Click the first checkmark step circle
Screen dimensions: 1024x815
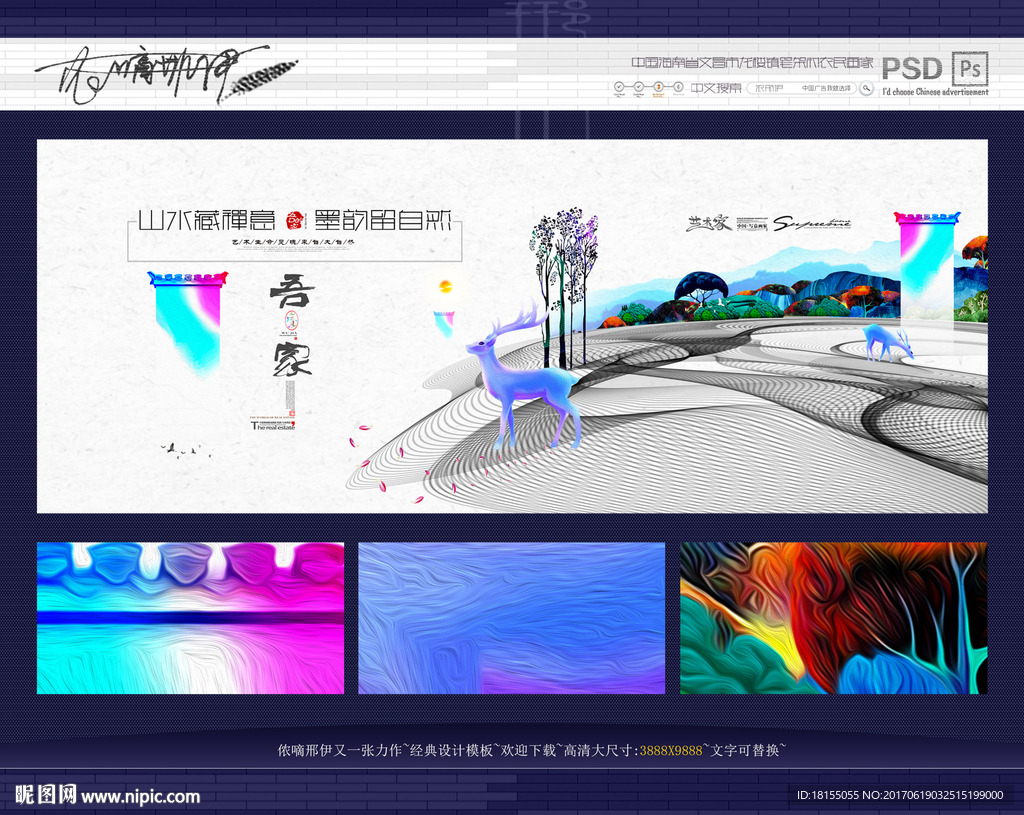[619, 88]
